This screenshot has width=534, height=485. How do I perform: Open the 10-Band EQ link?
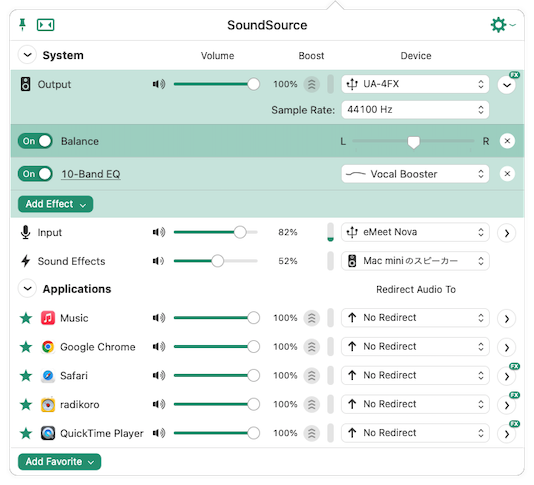91,174
